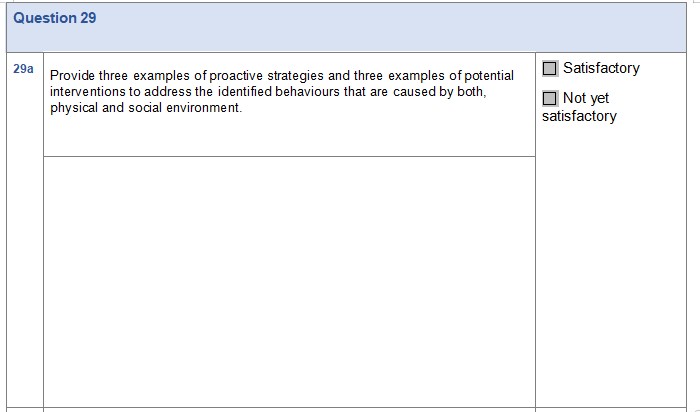Screen dimensions: 700x412
Task: Select the 29a question number label
Action: [24, 69]
